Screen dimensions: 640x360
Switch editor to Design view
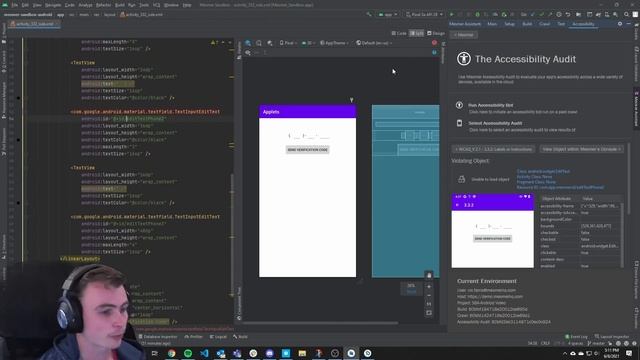(436, 33)
